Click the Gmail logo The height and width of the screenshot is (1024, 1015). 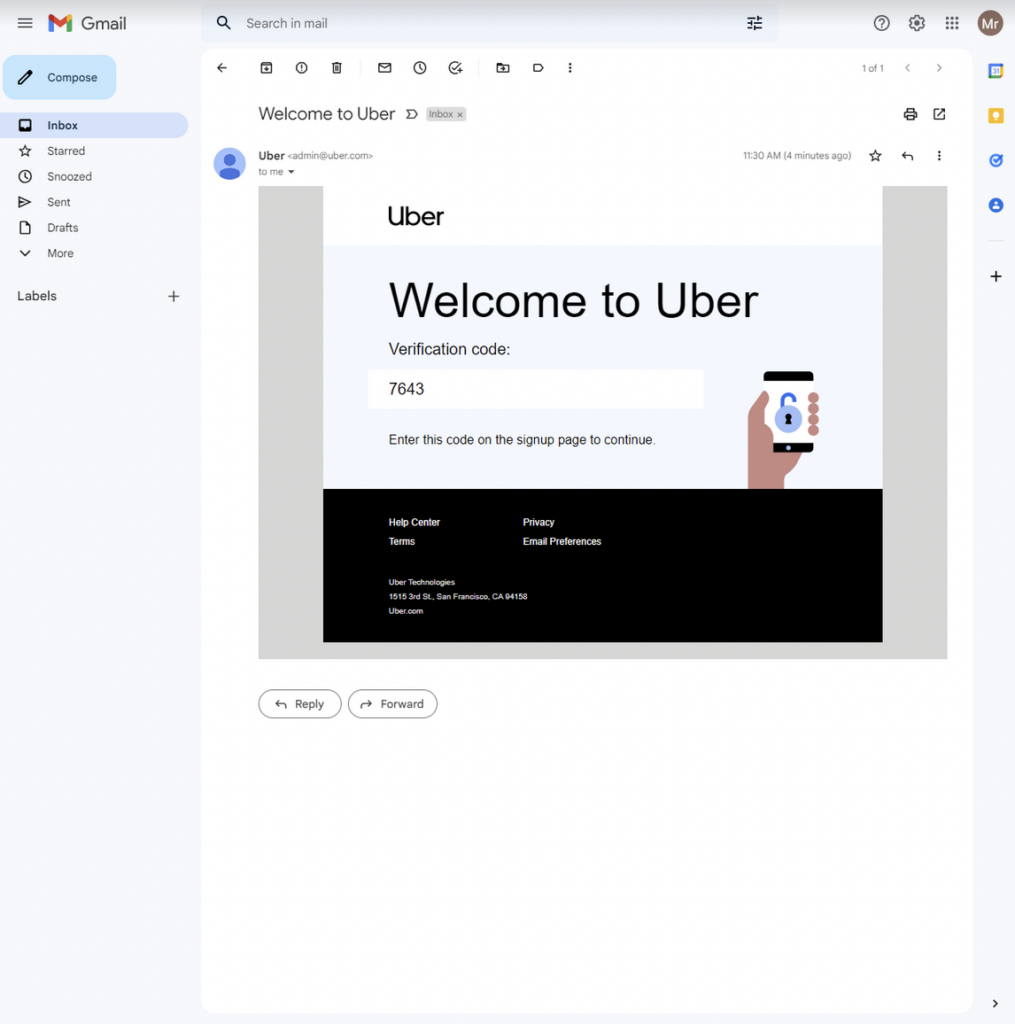point(87,24)
